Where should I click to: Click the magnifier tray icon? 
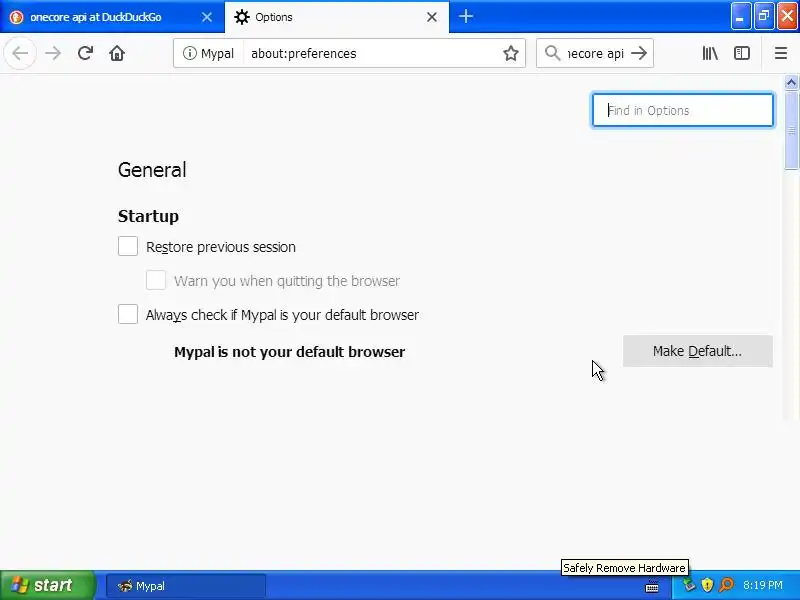click(x=726, y=585)
